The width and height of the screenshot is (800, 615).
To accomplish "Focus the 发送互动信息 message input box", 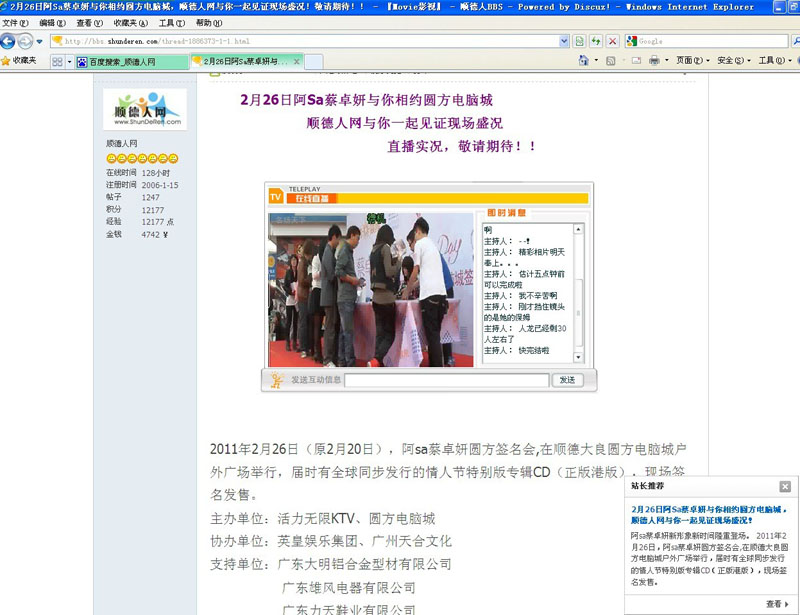I will 447,380.
